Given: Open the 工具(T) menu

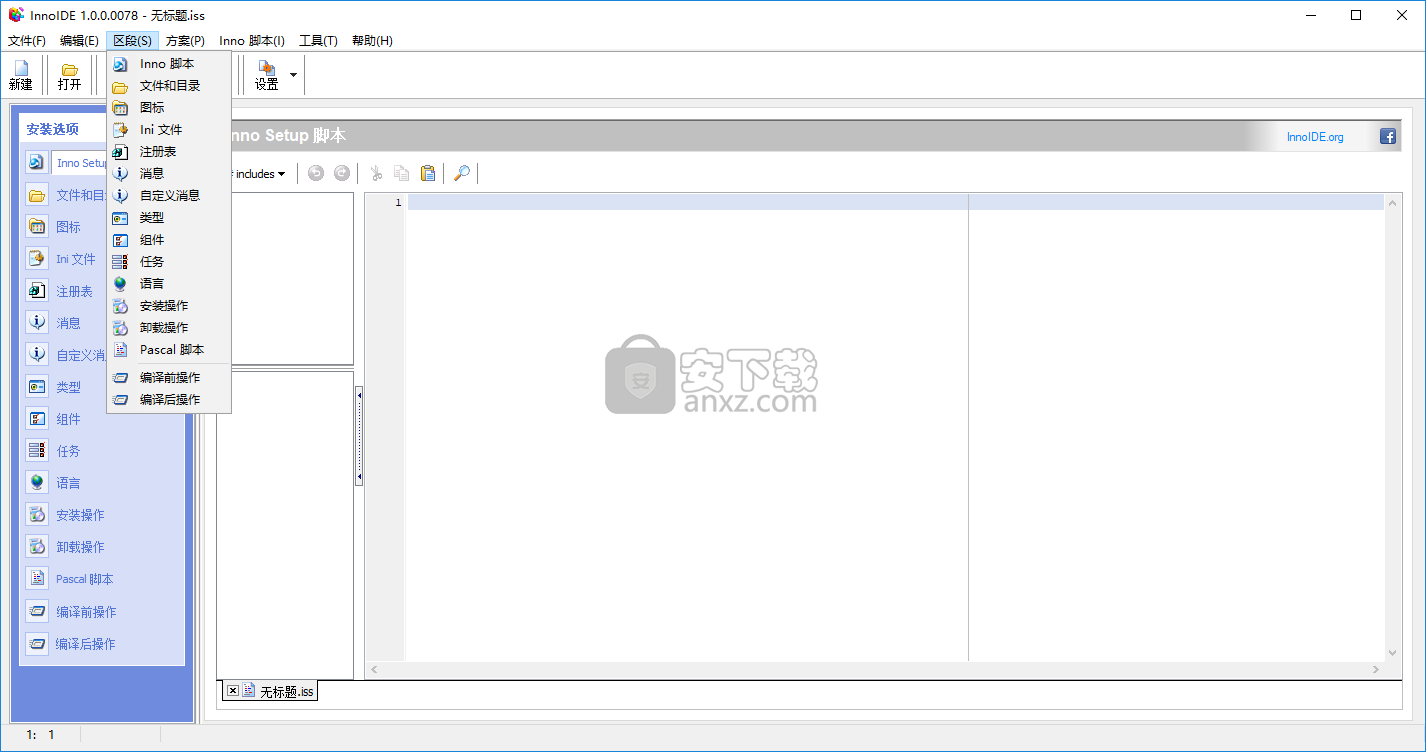Looking at the screenshot, I should pyautogui.click(x=318, y=41).
